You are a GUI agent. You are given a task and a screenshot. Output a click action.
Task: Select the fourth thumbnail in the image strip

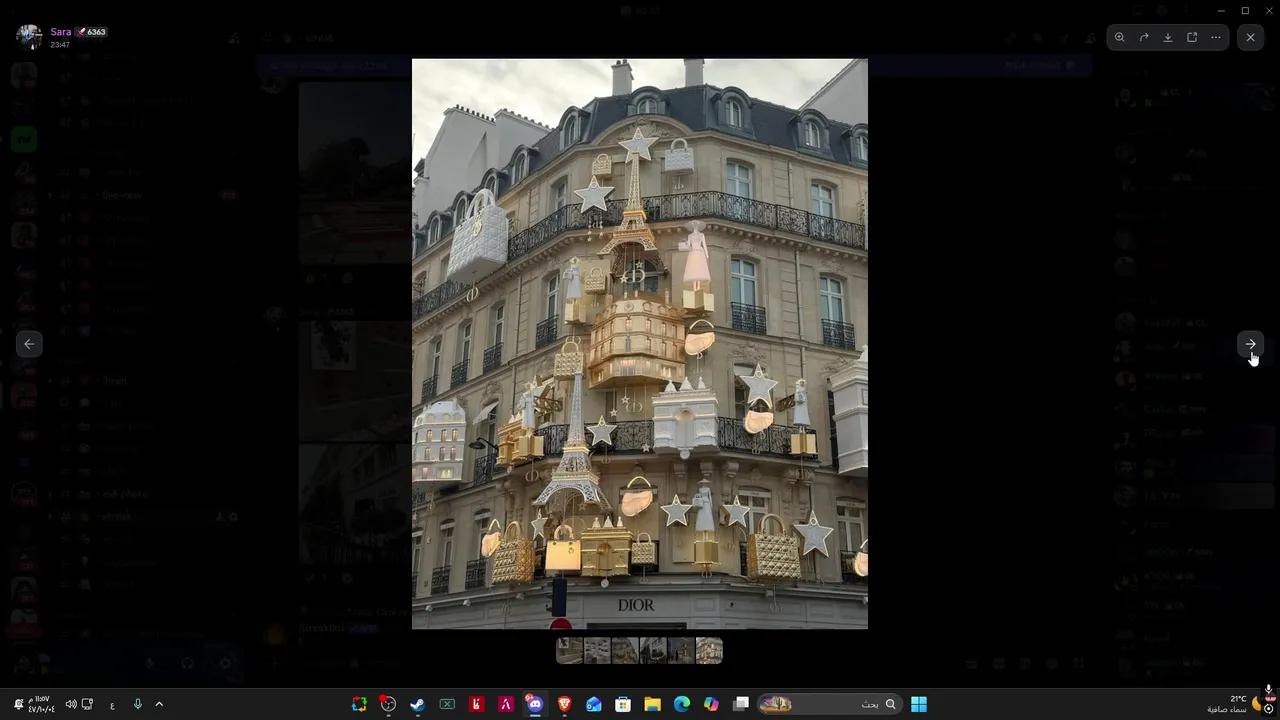tap(653, 651)
